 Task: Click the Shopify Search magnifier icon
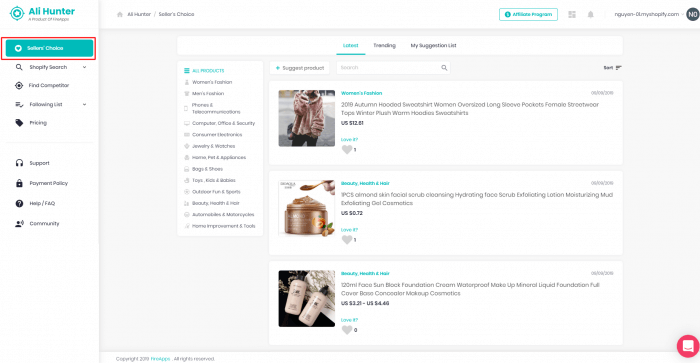tap(19, 67)
